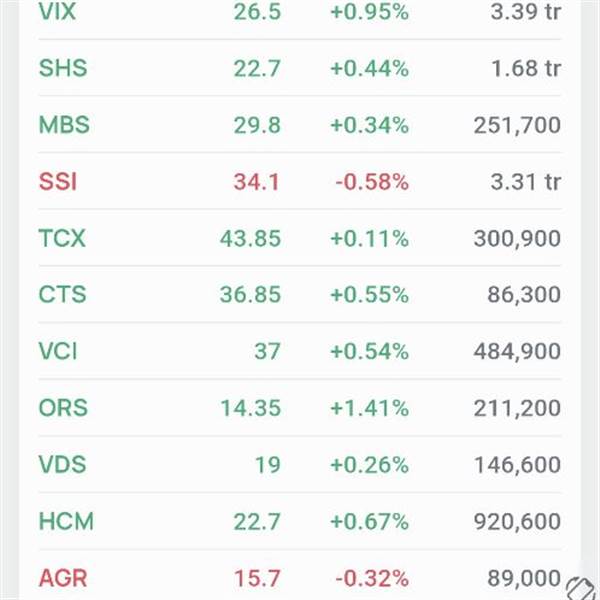The image size is (600, 600).
Task: Open the AGR ticker in red
Action: pyautogui.click(x=63, y=578)
